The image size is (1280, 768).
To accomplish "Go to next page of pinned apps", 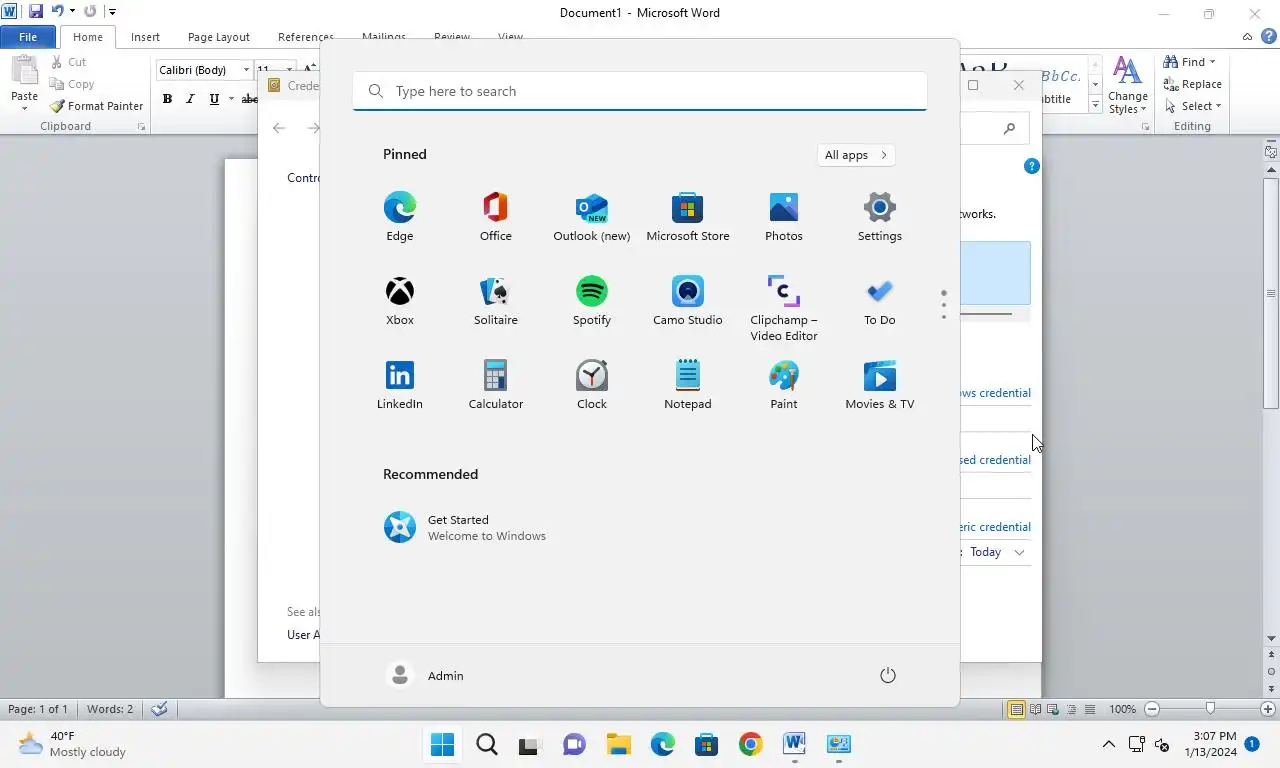I will click(x=944, y=317).
